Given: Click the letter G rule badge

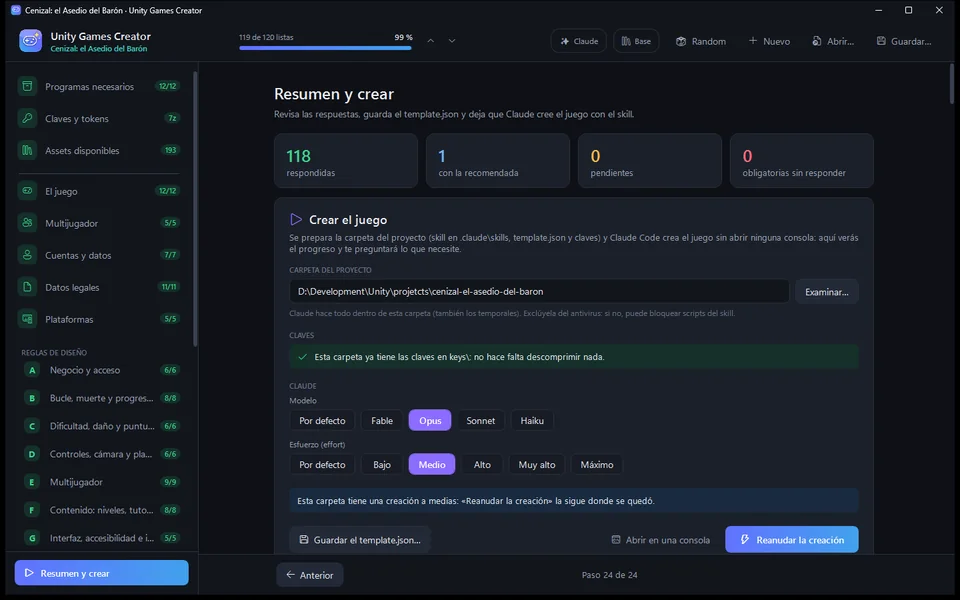Looking at the screenshot, I should pos(32,538).
